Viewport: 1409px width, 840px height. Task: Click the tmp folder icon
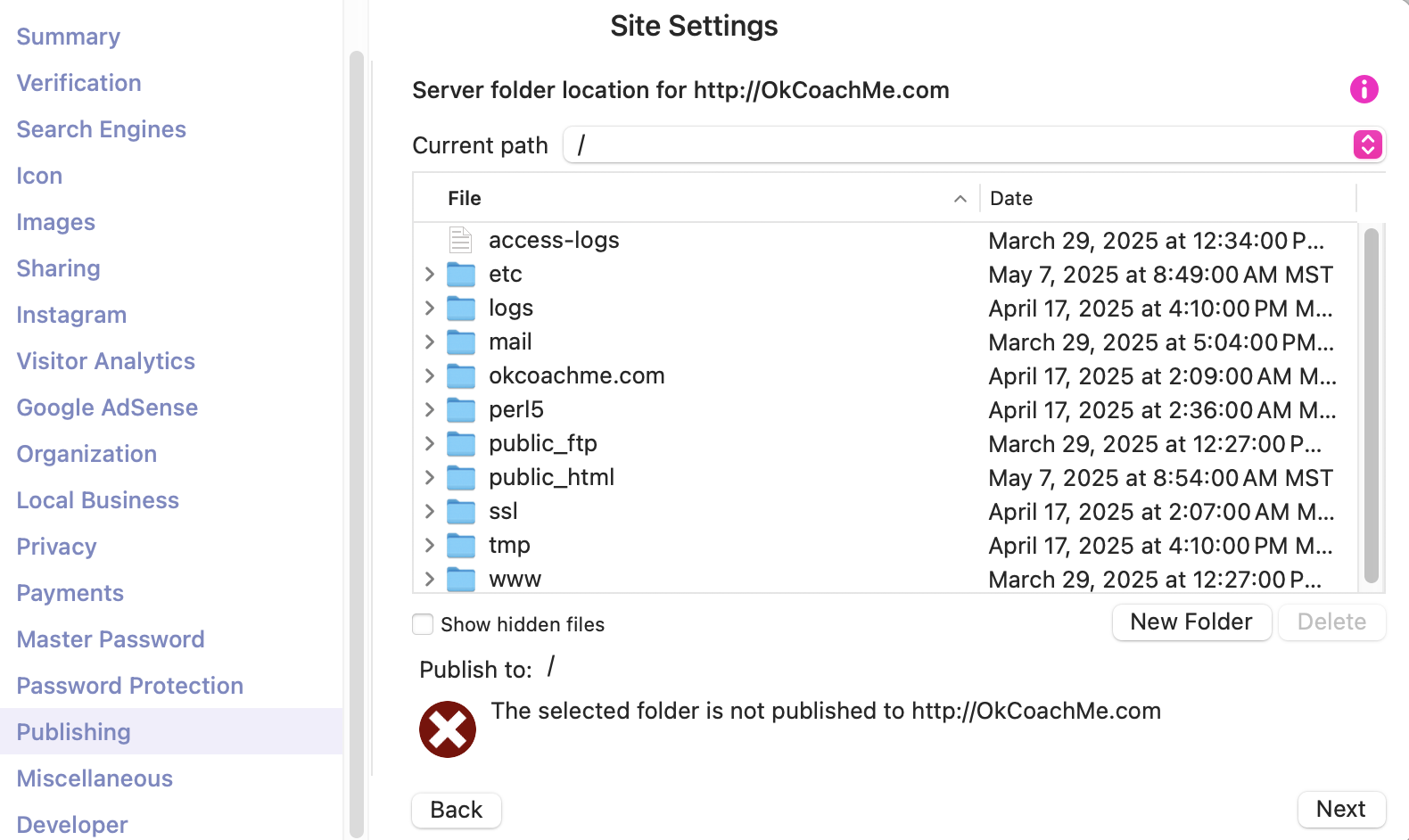[461, 546]
